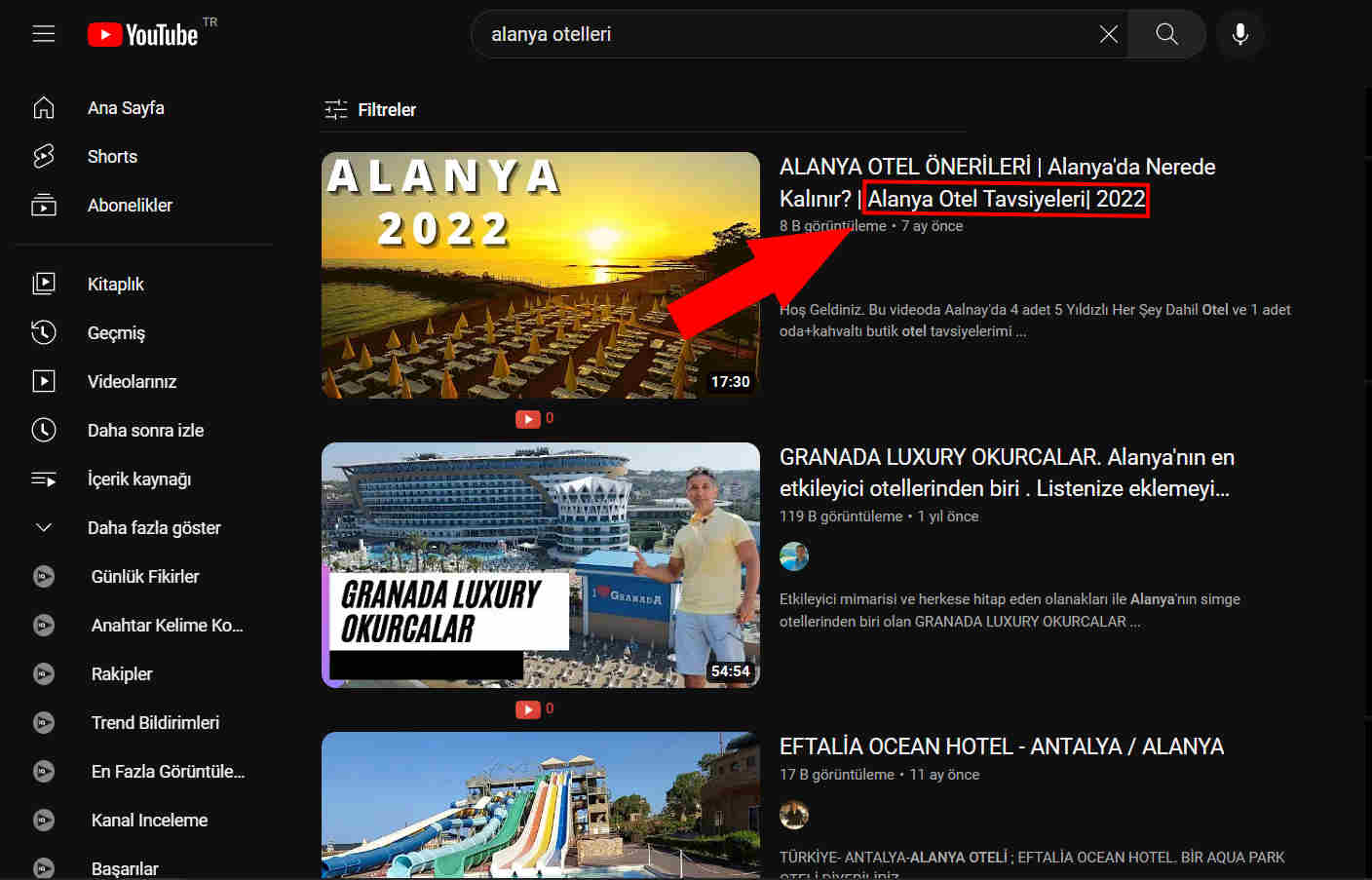This screenshot has height=880, width=1372.
Task: Open Kanal İnceleme icon
Action: tap(44, 820)
